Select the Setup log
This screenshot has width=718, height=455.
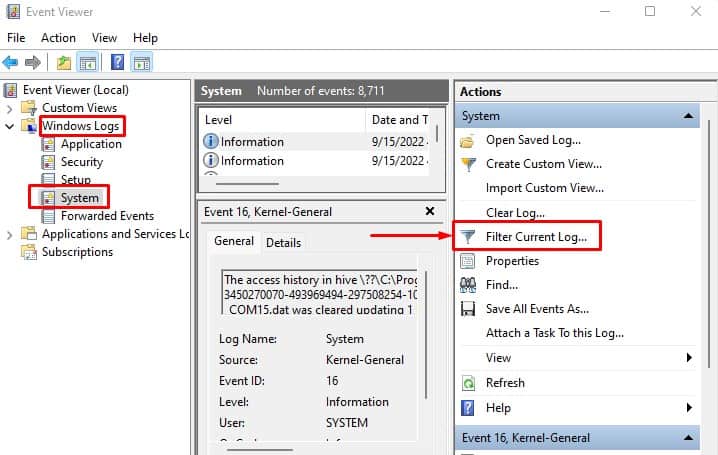[76, 179]
